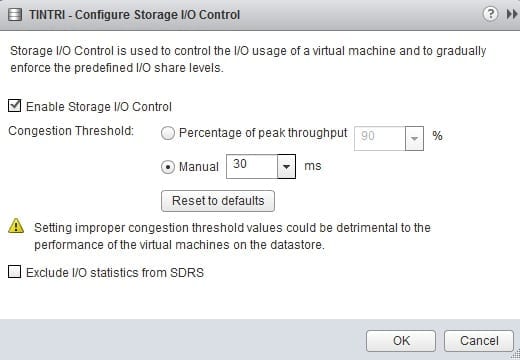Select the Manual radio button
The image size is (520, 360).
click(168, 167)
